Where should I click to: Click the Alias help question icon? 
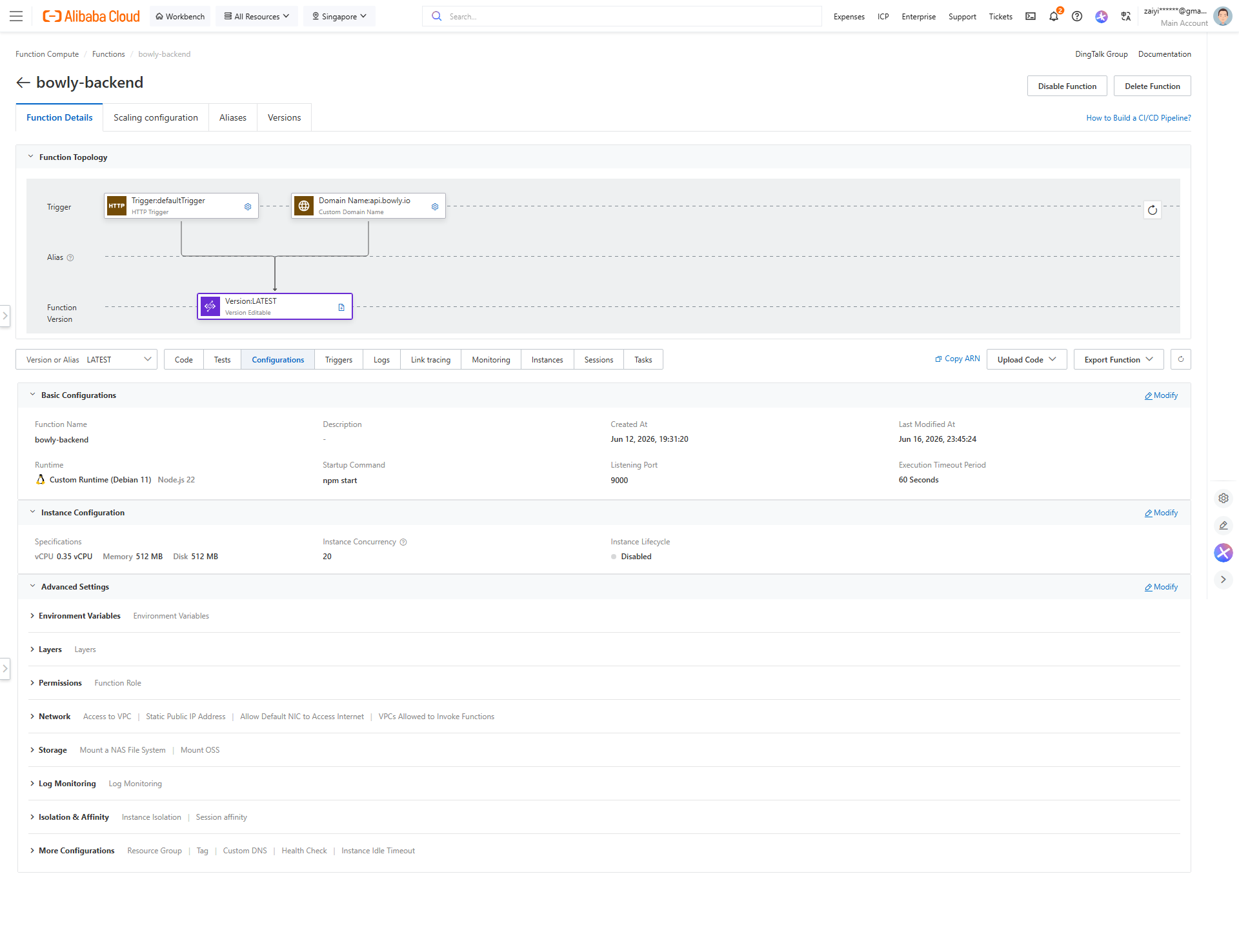coord(70,257)
